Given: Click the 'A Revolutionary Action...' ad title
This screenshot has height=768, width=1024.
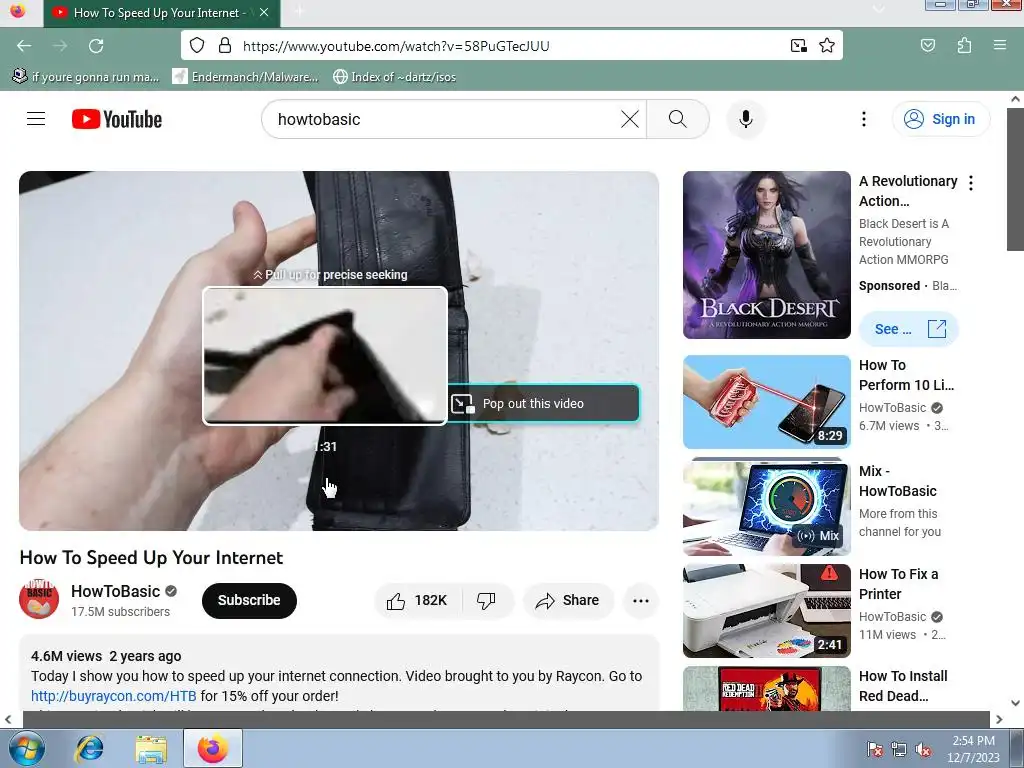Looking at the screenshot, I should pos(908,191).
